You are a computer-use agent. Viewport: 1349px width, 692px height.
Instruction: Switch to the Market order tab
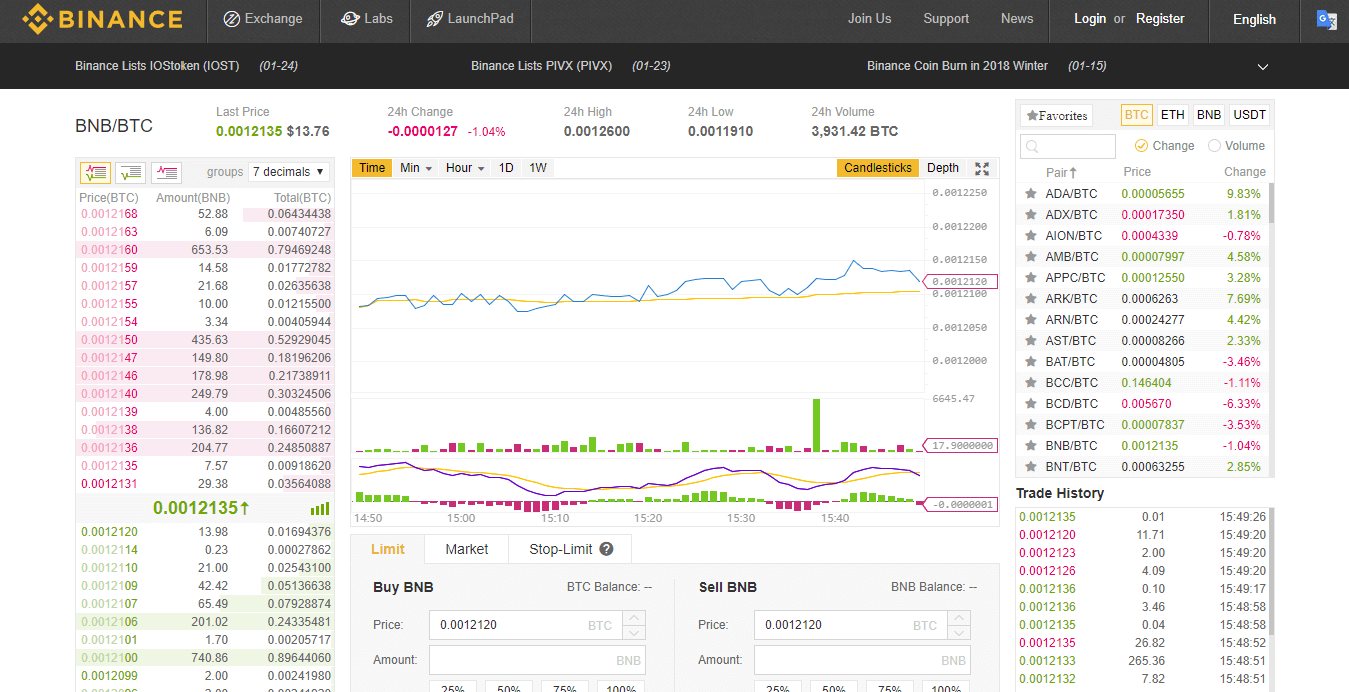(x=467, y=549)
